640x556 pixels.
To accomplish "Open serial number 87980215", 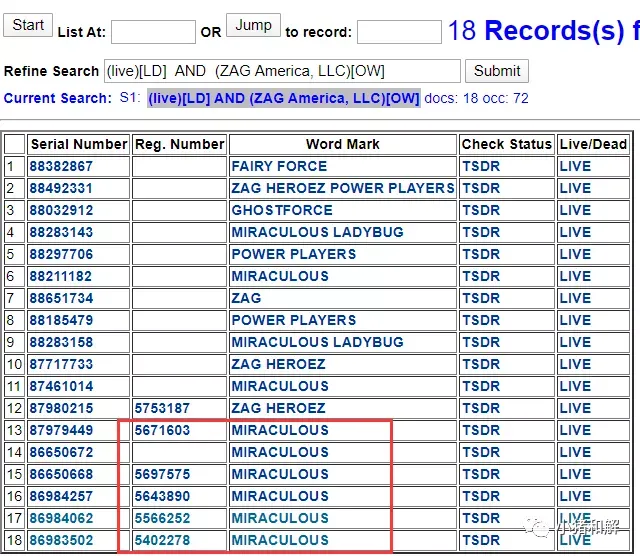I will (61, 409).
